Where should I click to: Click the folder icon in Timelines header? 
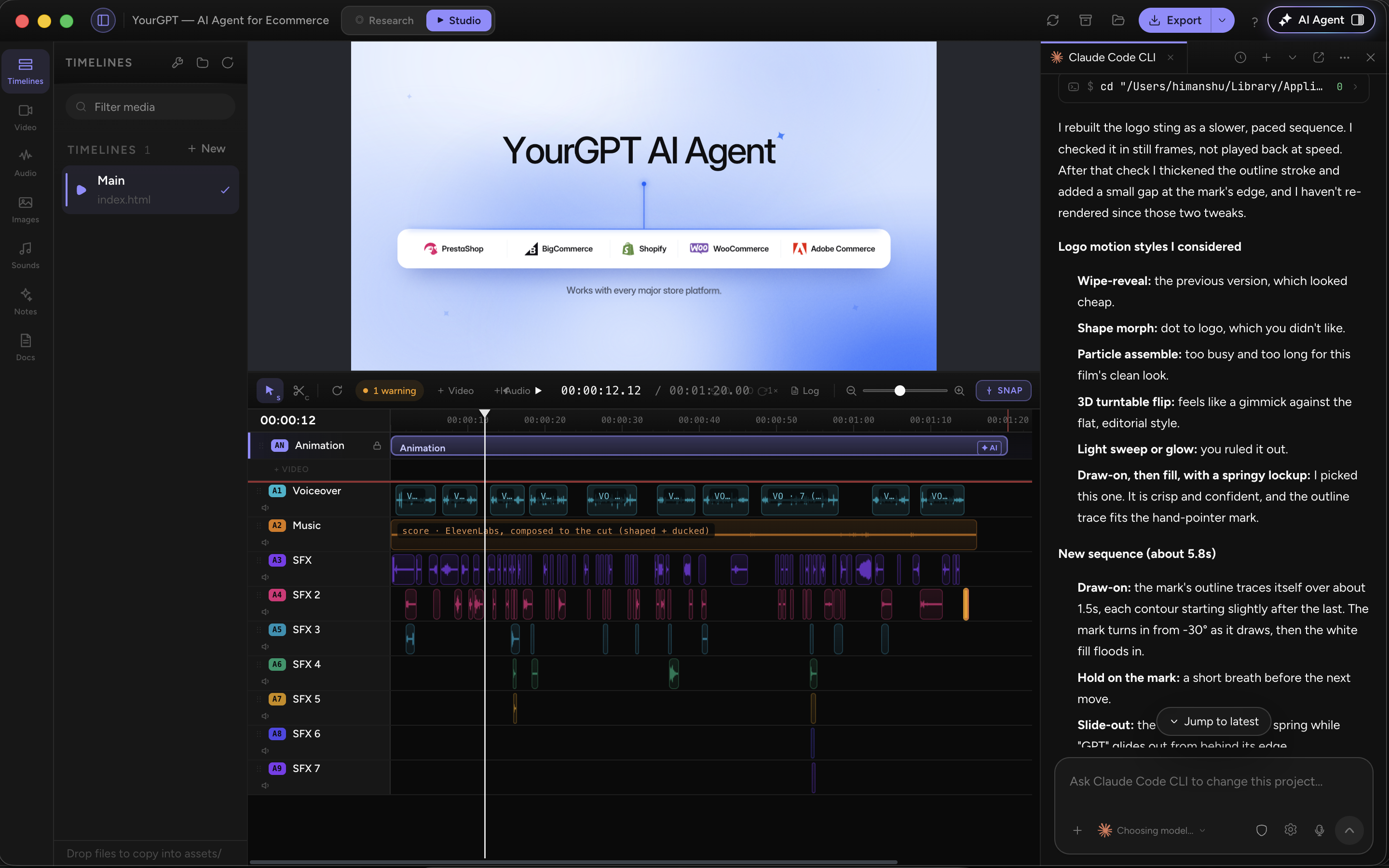[x=203, y=63]
